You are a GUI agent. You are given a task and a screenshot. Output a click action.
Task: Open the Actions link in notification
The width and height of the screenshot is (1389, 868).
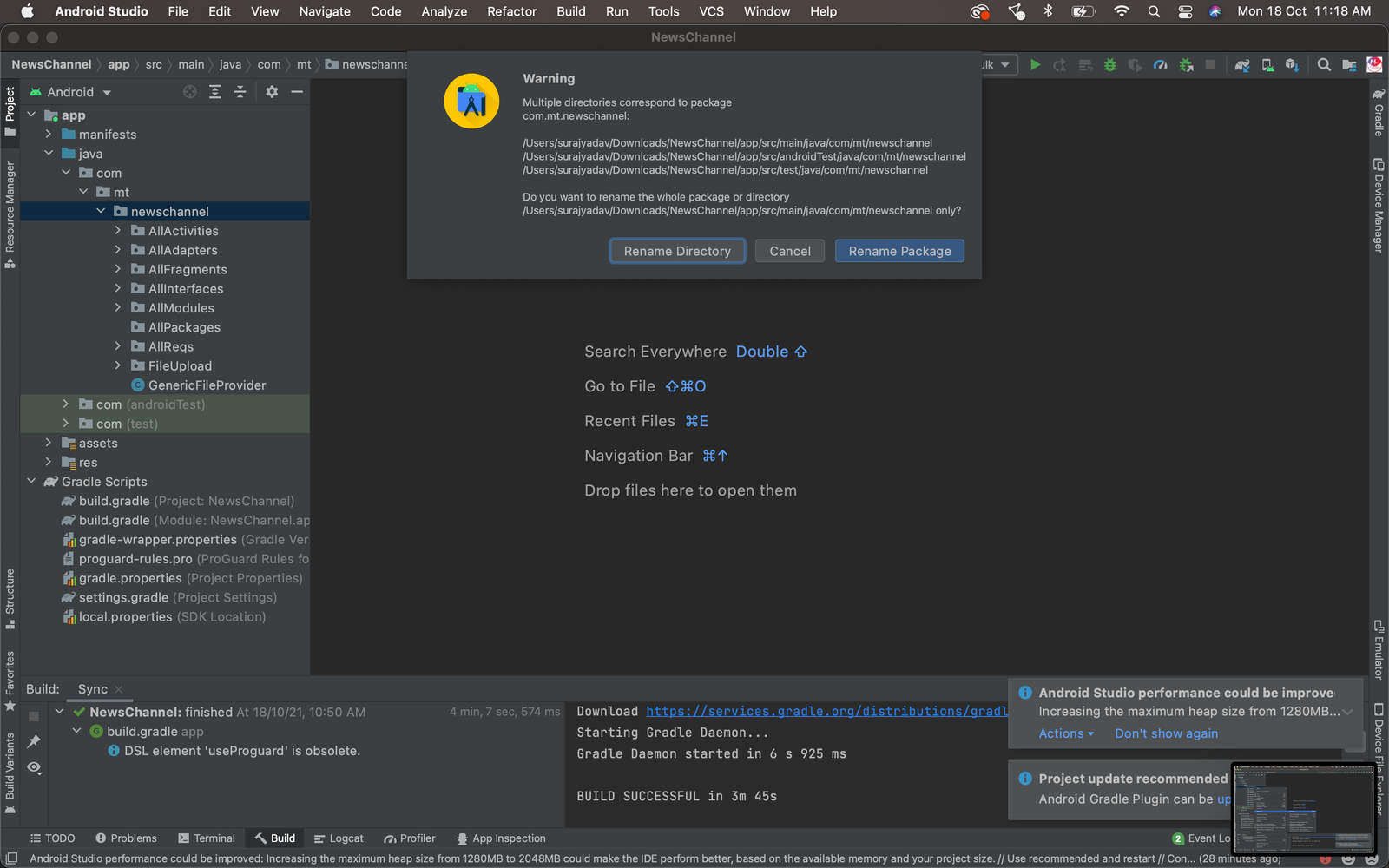coord(1066,733)
